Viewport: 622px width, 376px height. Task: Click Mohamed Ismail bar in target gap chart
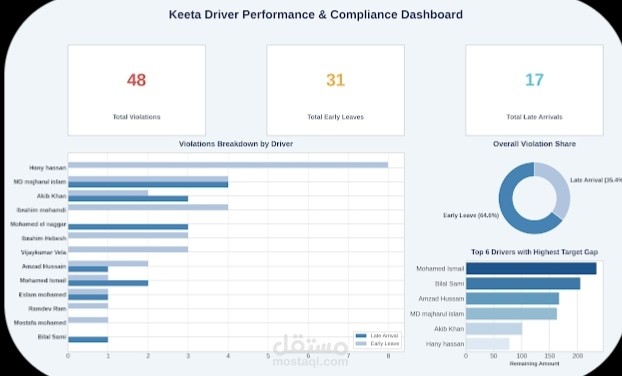(531, 269)
